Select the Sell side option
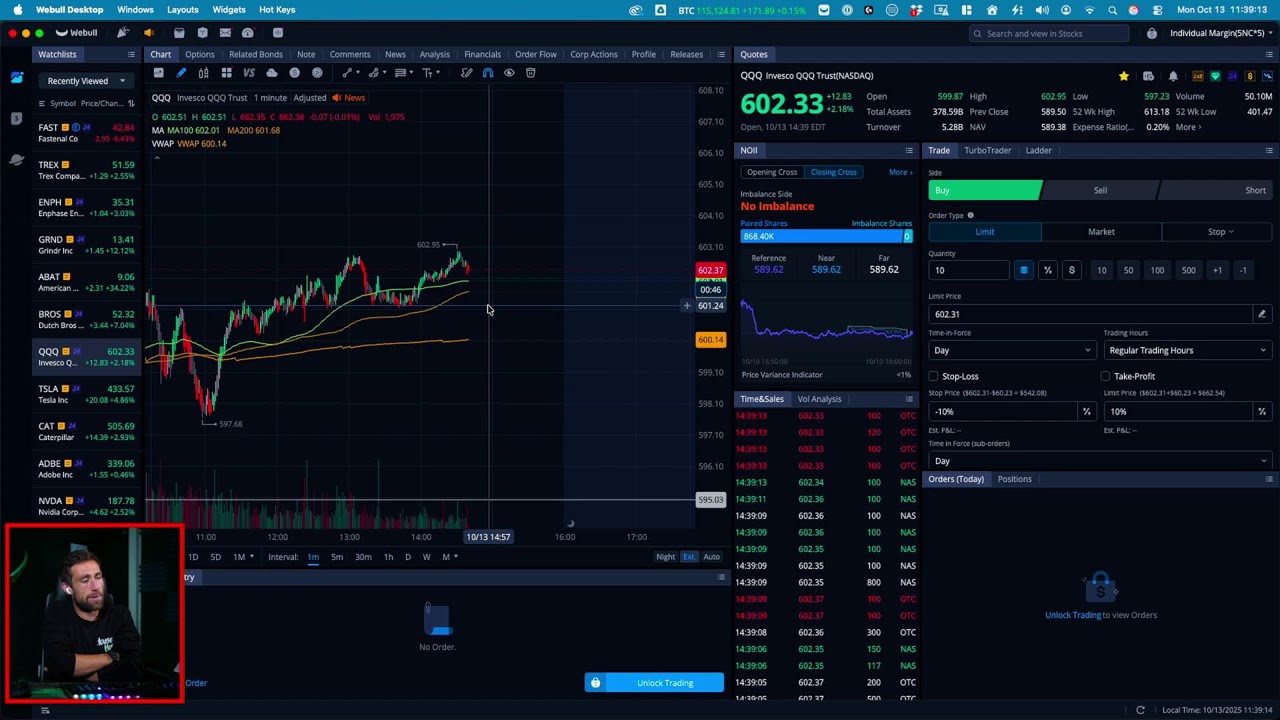This screenshot has height=720, width=1280. pos(1100,190)
